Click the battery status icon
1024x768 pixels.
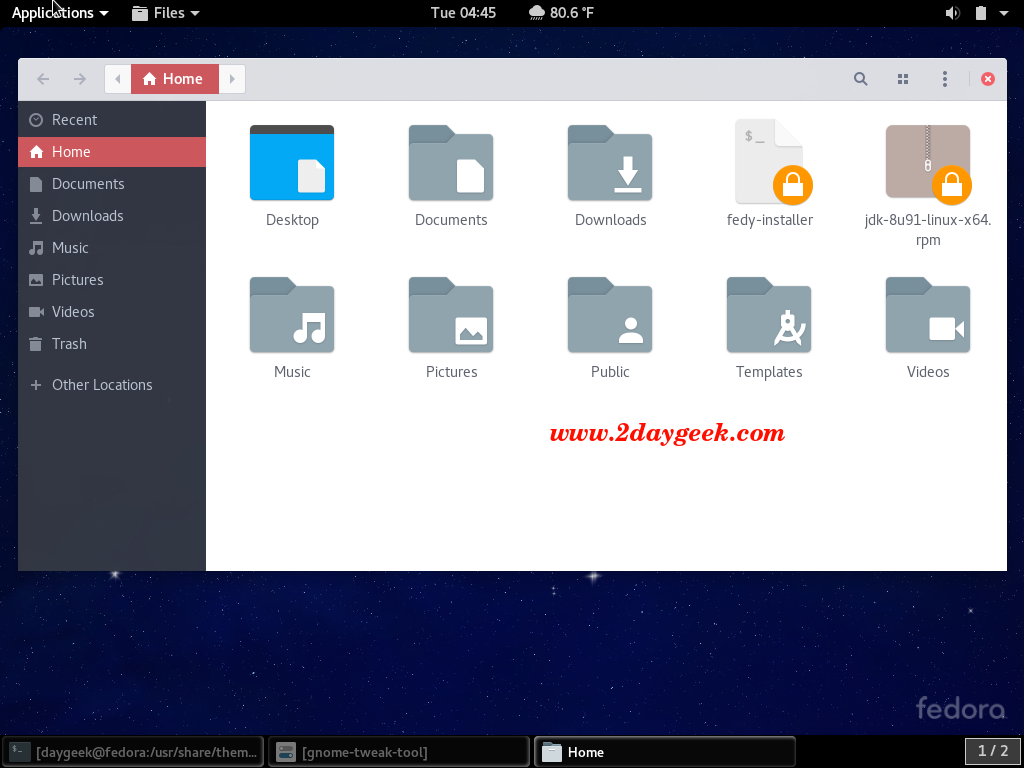(980, 12)
